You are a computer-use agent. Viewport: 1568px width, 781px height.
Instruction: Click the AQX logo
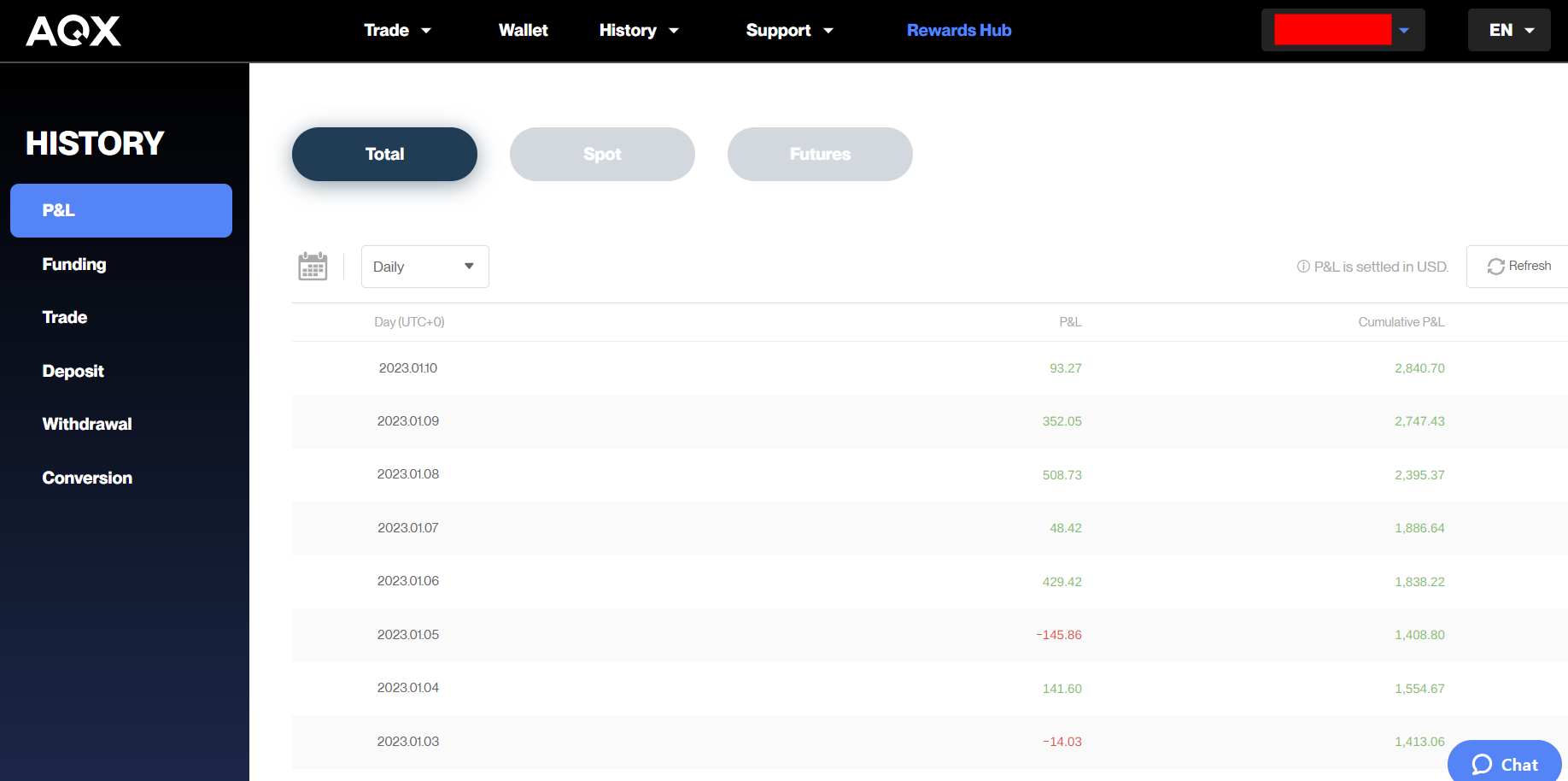coord(73,30)
